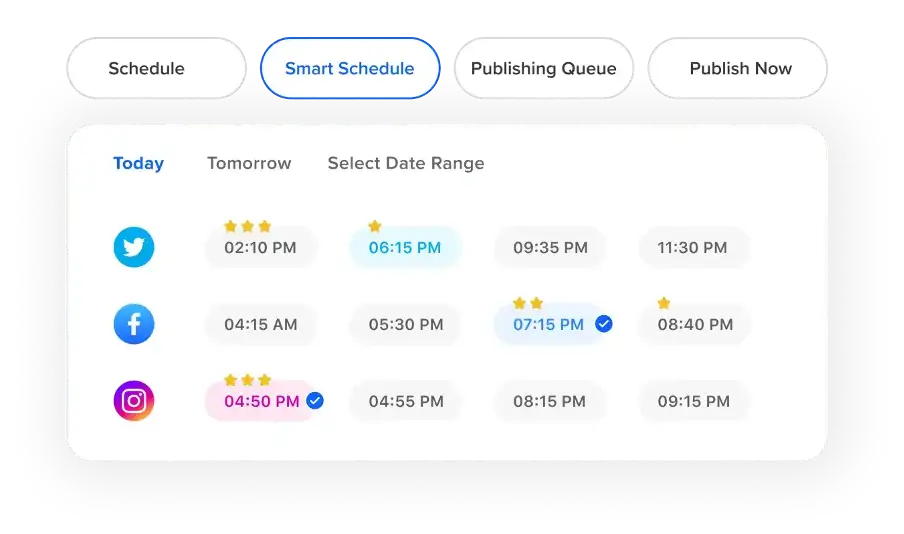Click the Instagram camera icon
The height and width of the screenshot is (534, 904).
pos(134,401)
